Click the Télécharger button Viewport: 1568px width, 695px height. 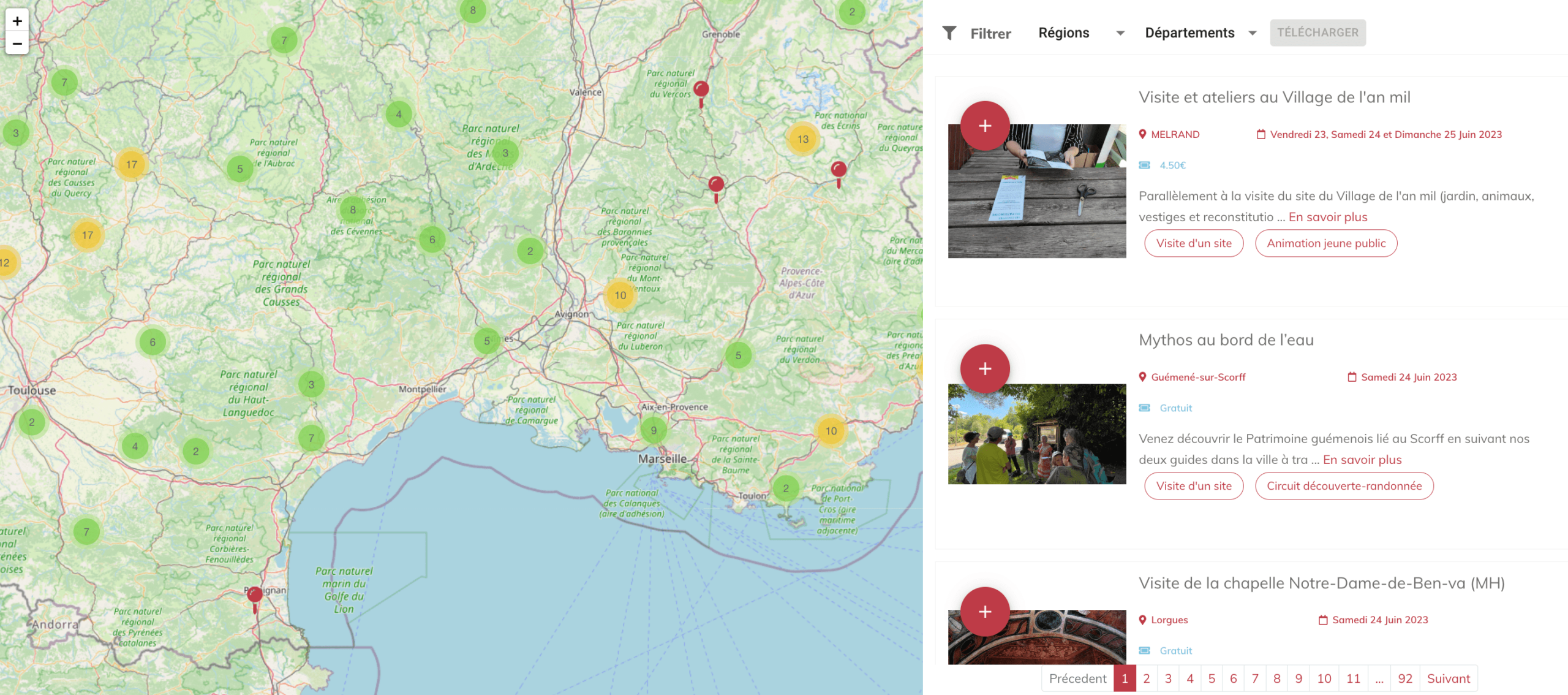click(x=1317, y=32)
